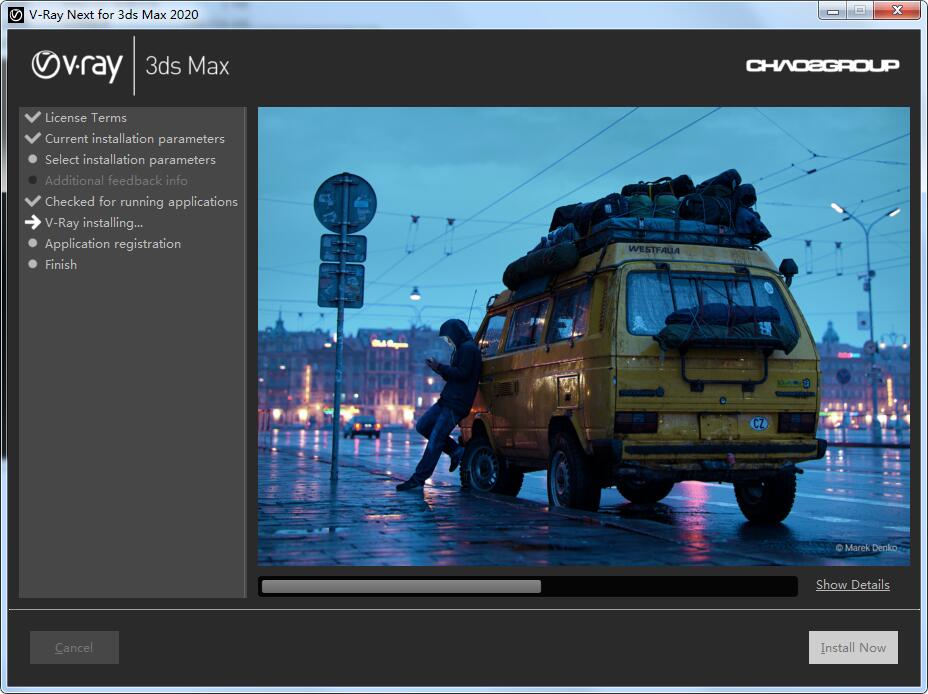Select the Finish step label

coord(61,264)
